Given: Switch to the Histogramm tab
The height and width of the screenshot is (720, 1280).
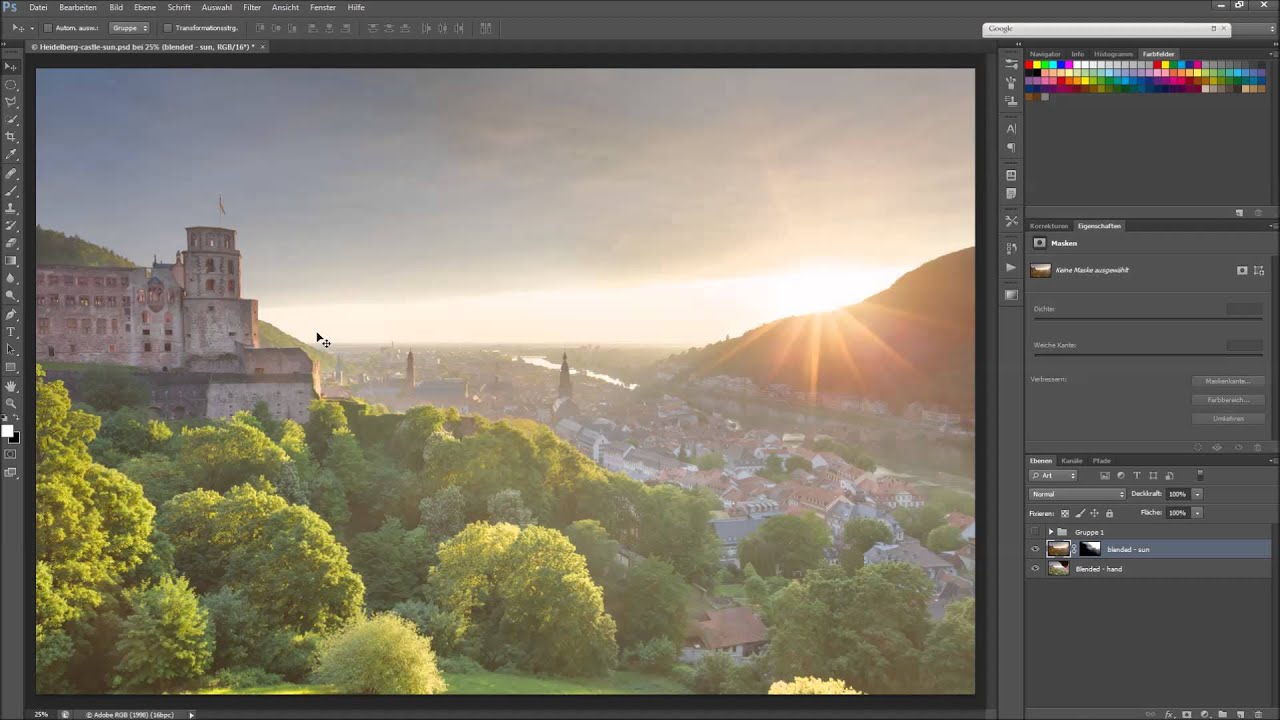Looking at the screenshot, I should coord(1113,54).
